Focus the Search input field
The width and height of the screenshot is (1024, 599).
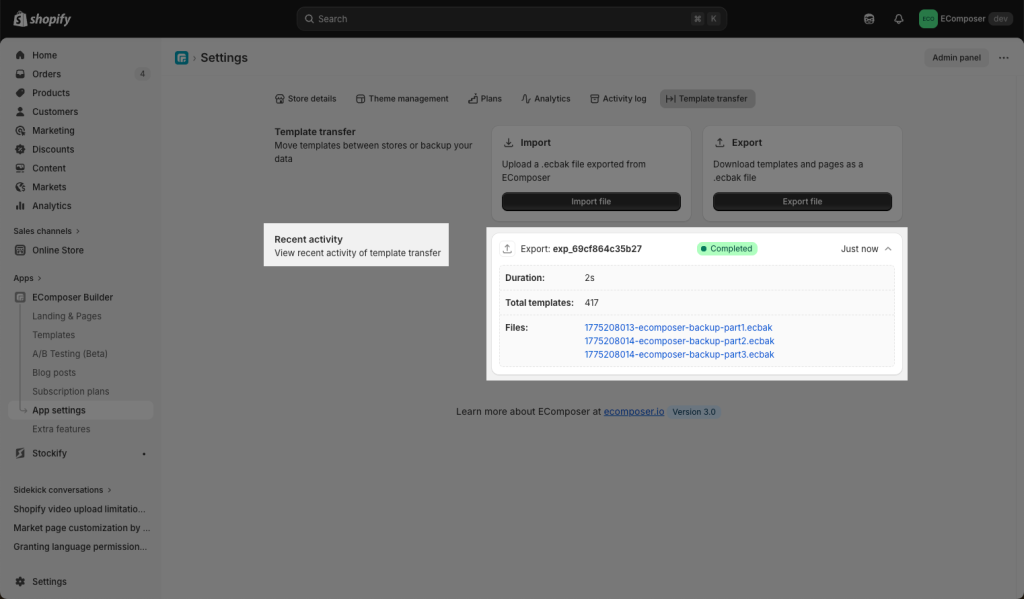(x=500, y=19)
